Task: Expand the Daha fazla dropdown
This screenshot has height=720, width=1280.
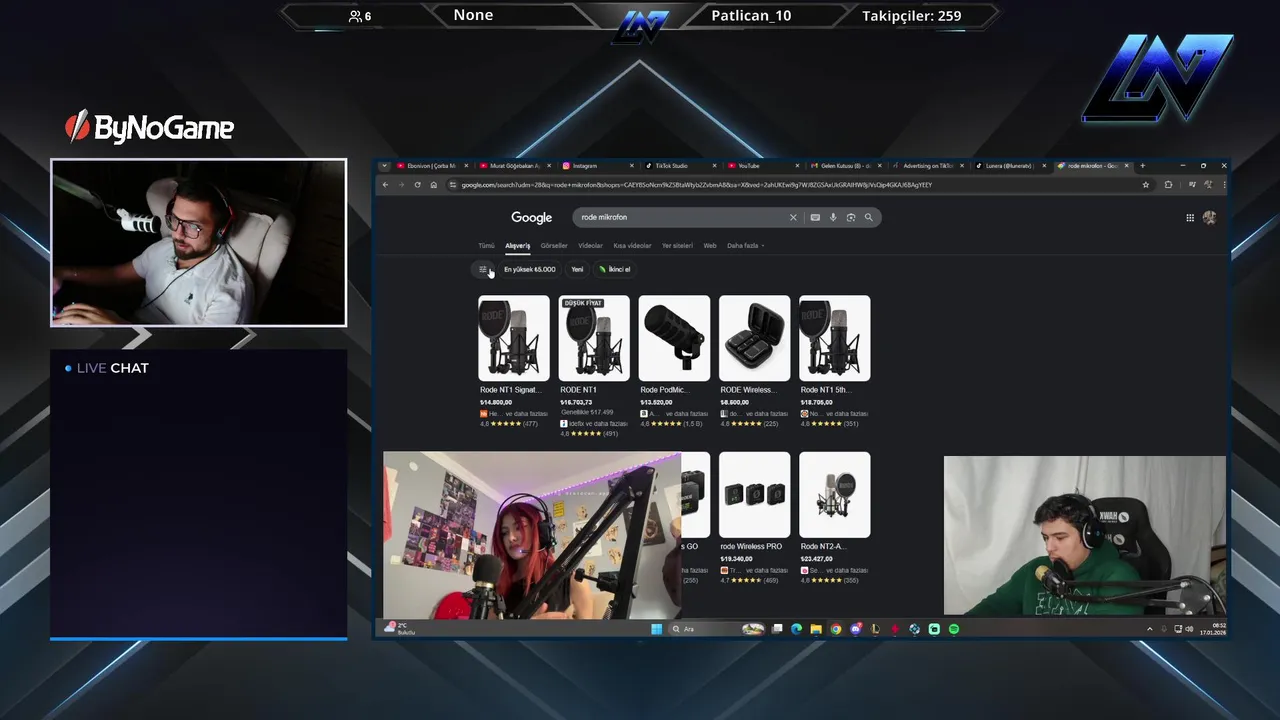Action: [745, 245]
